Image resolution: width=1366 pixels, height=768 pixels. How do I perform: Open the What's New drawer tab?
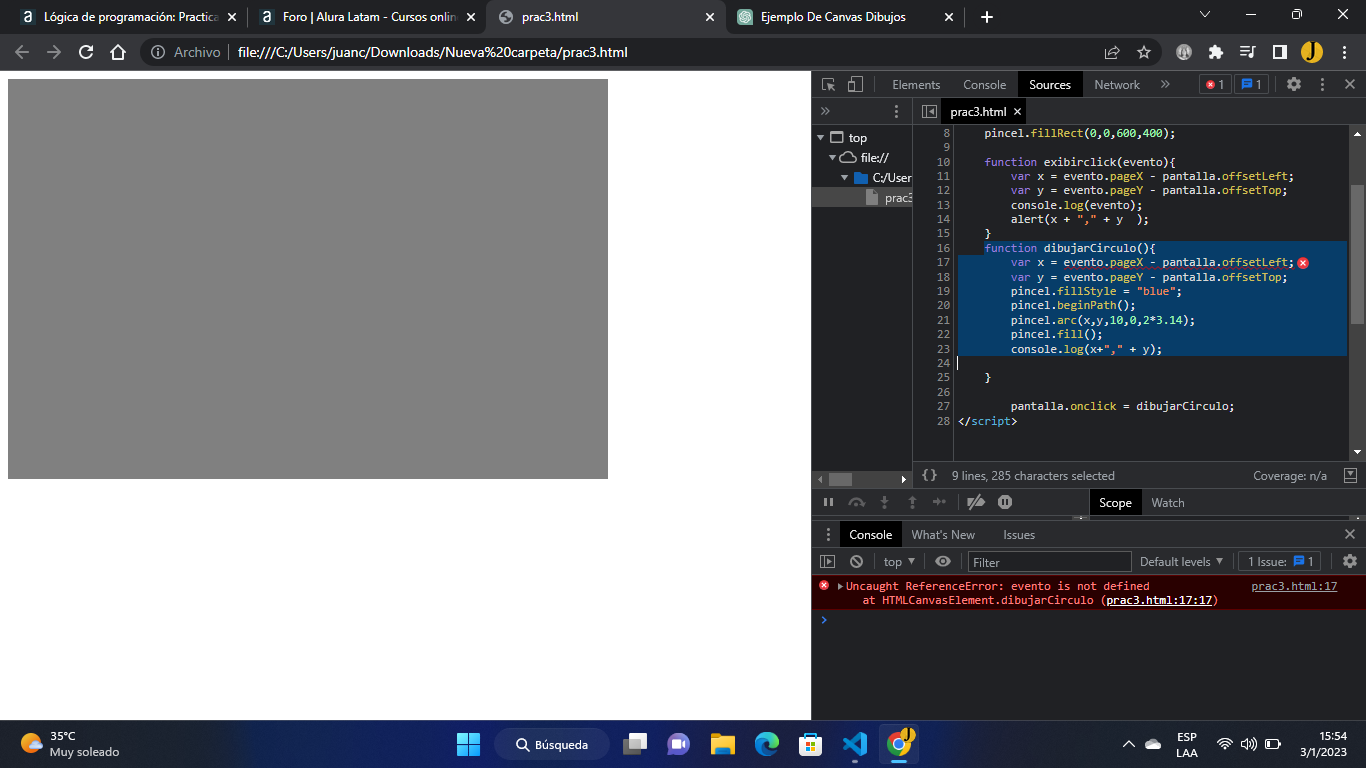point(943,535)
